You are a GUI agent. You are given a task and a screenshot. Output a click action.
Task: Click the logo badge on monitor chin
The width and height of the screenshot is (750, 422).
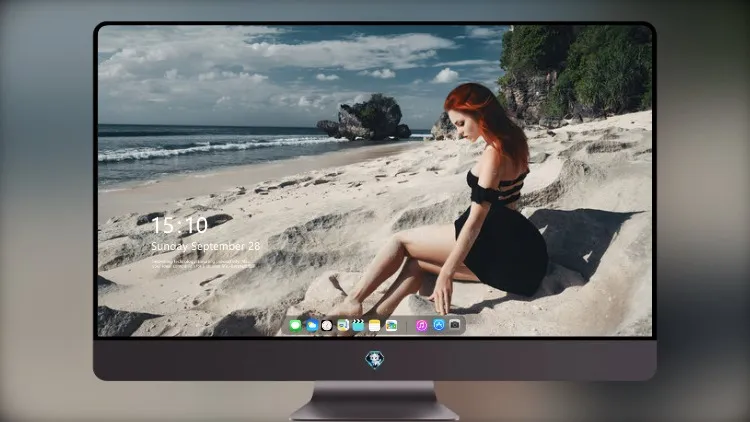tap(375, 360)
